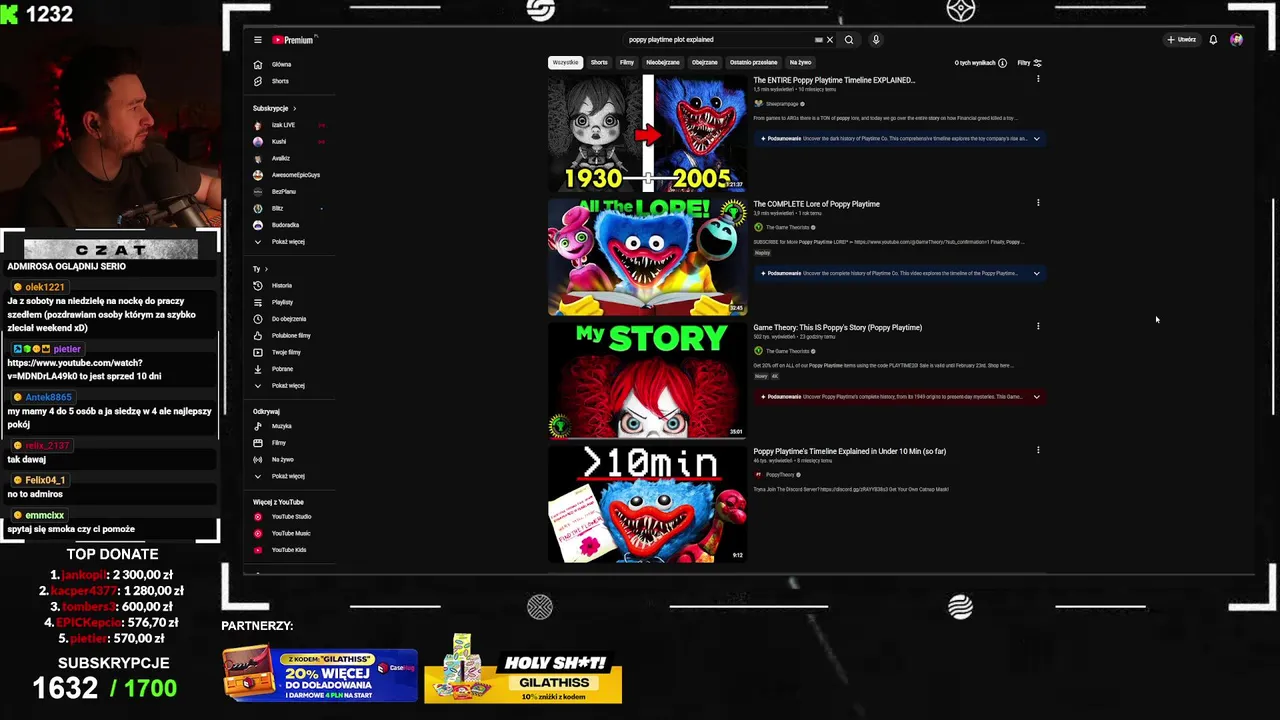Open Playlisty in the sidebar

coord(274,302)
